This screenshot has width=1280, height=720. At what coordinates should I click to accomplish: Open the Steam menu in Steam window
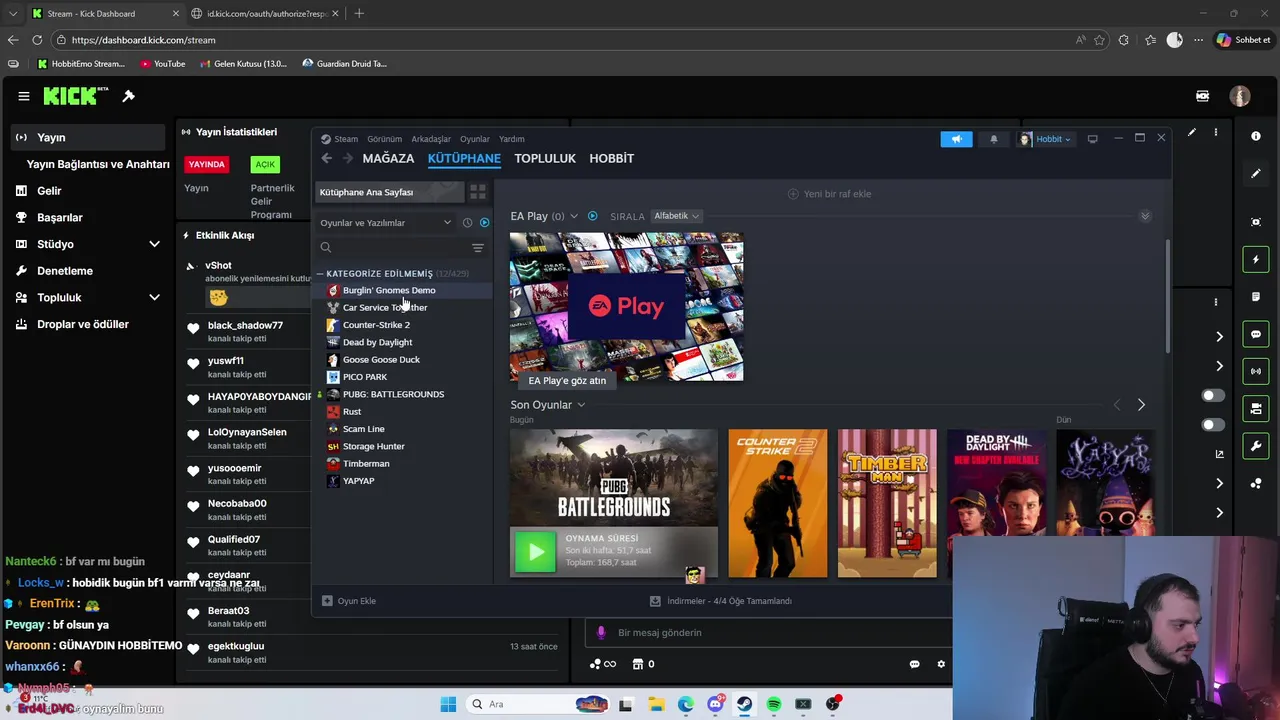coord(346,139)
